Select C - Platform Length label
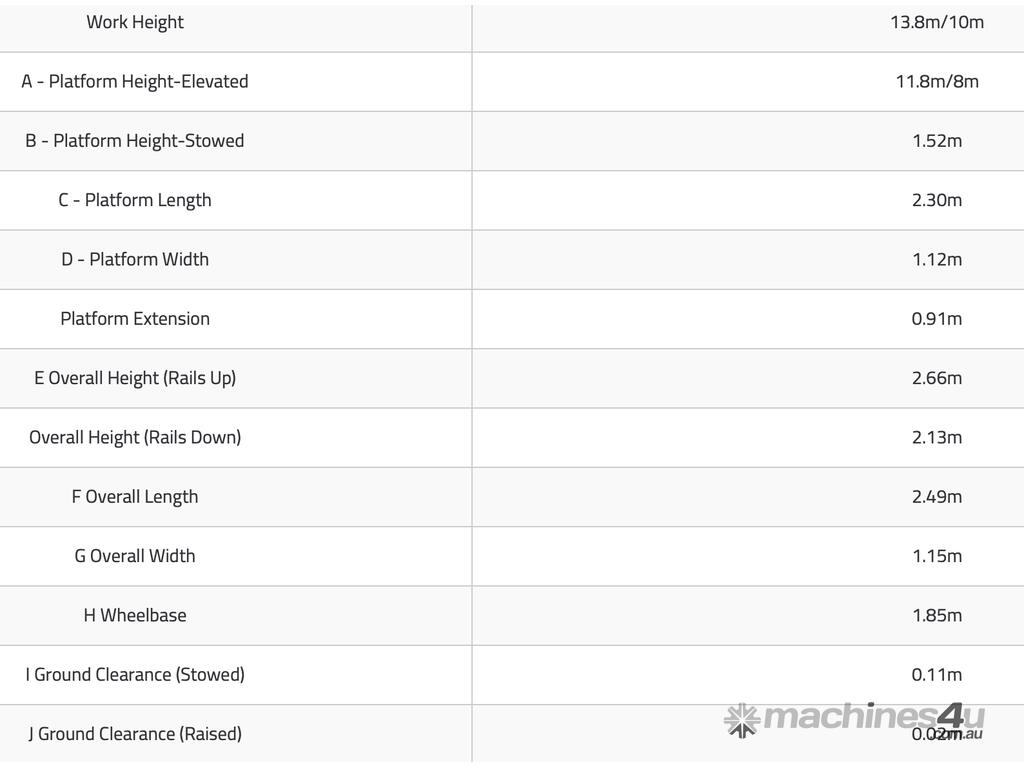 click(135, 200)
